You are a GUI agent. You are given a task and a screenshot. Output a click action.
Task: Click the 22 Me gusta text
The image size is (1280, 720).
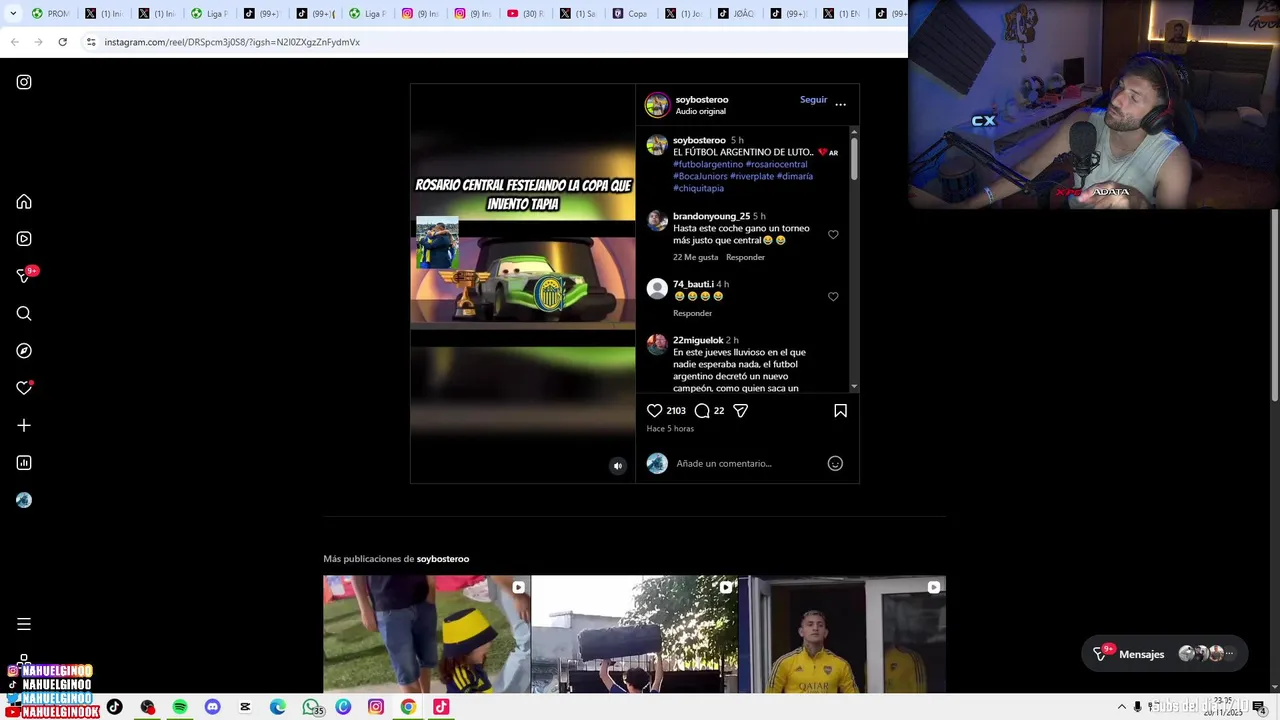click(x=695, y=257)
